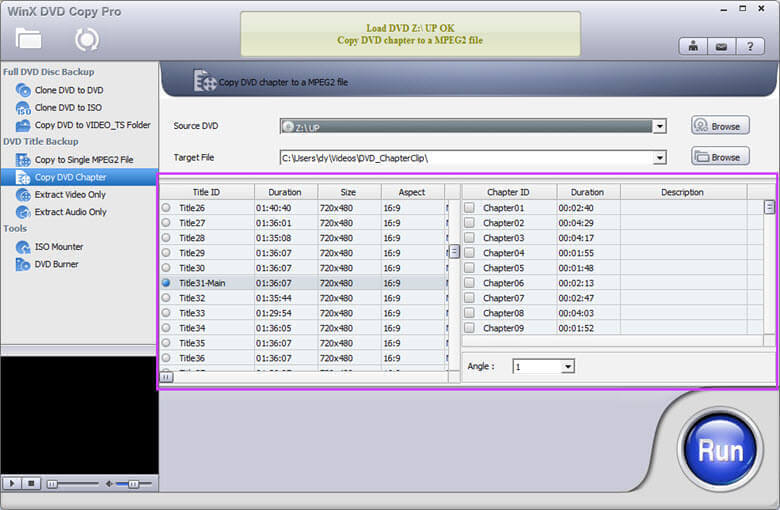The height and width of the screenshot is (510, 780).
Task: Check the Chapter01 checkbox
Action: tap(469, 207)
